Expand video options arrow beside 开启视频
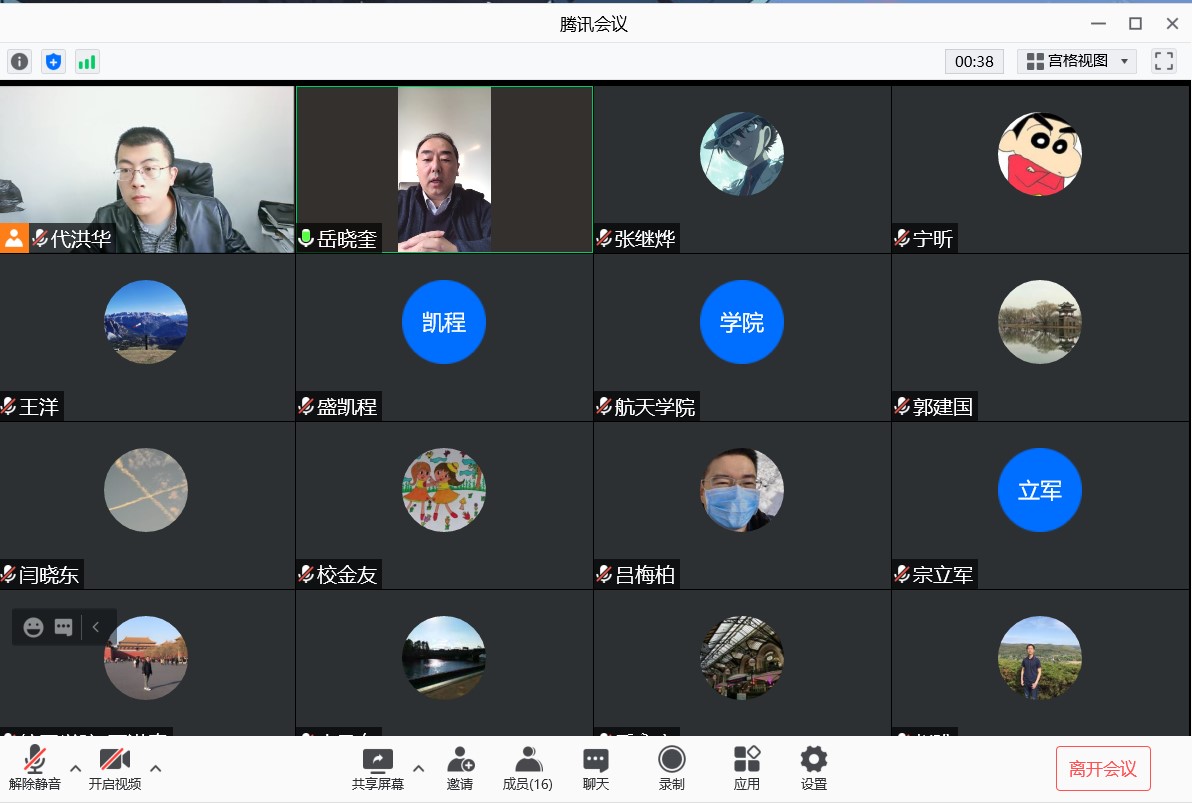The width and height of the screenshot is (1192, 803). coord(156,768)
